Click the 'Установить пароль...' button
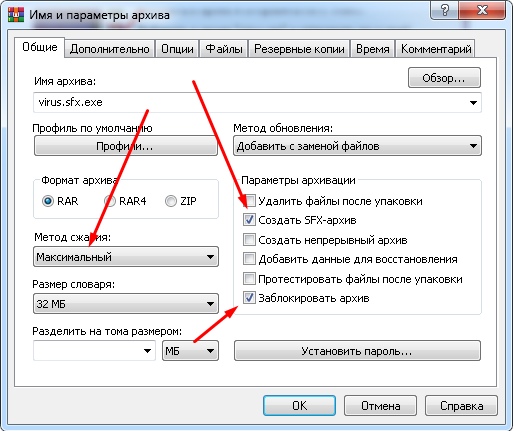 [357, 351]
